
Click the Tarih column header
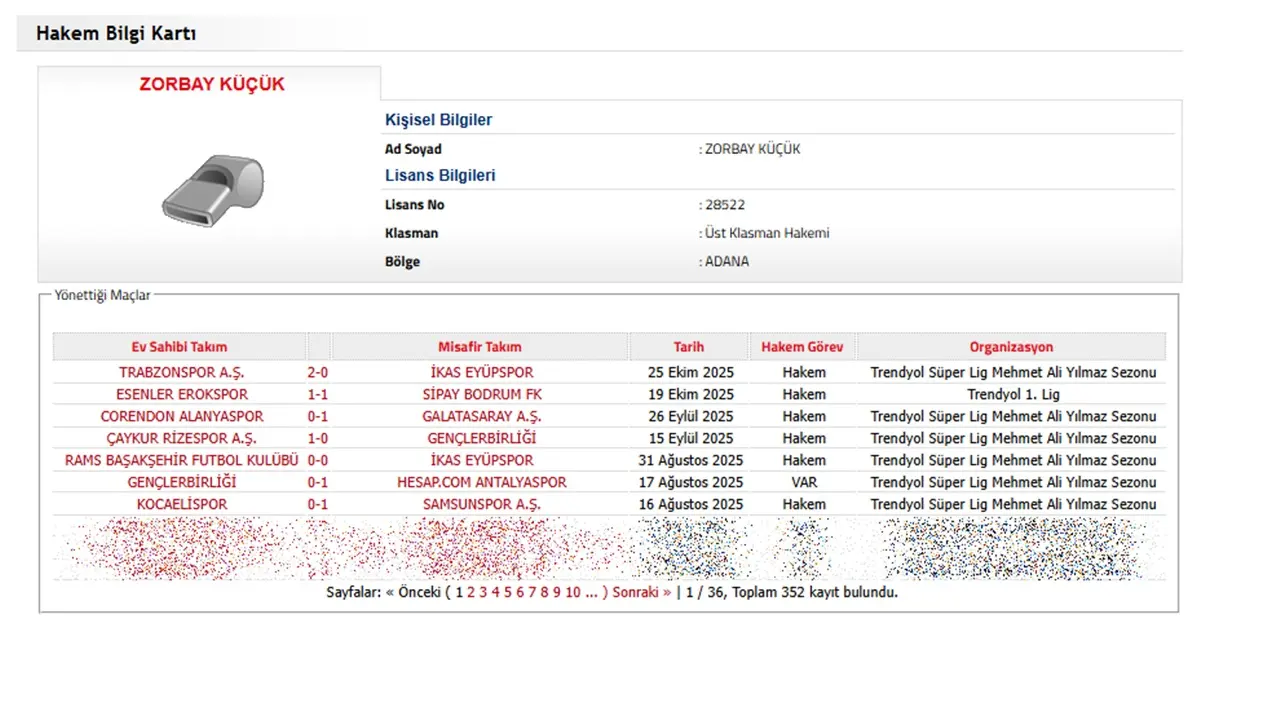click(x=688, y=347)
